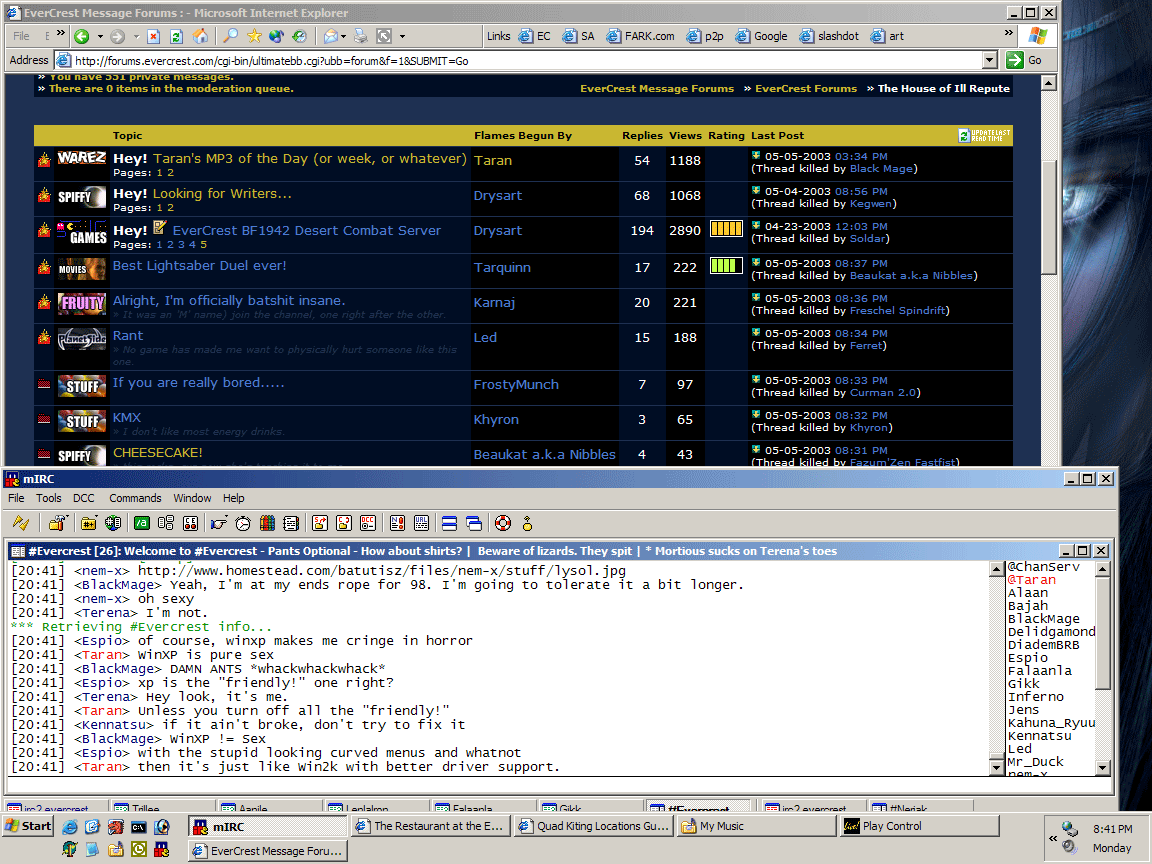Switch to Play Control taskbar button
The width and height of the screenshot is (1152, 864).
pos(920,826)
